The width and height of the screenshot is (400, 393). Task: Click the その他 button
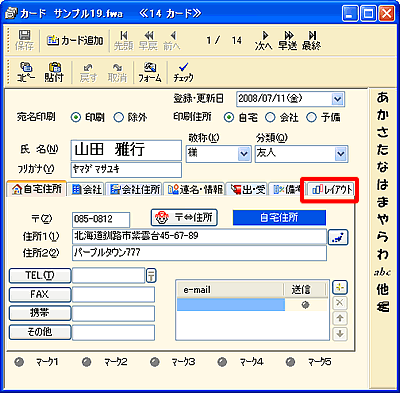pyautogui.click(x=40, y=332)
